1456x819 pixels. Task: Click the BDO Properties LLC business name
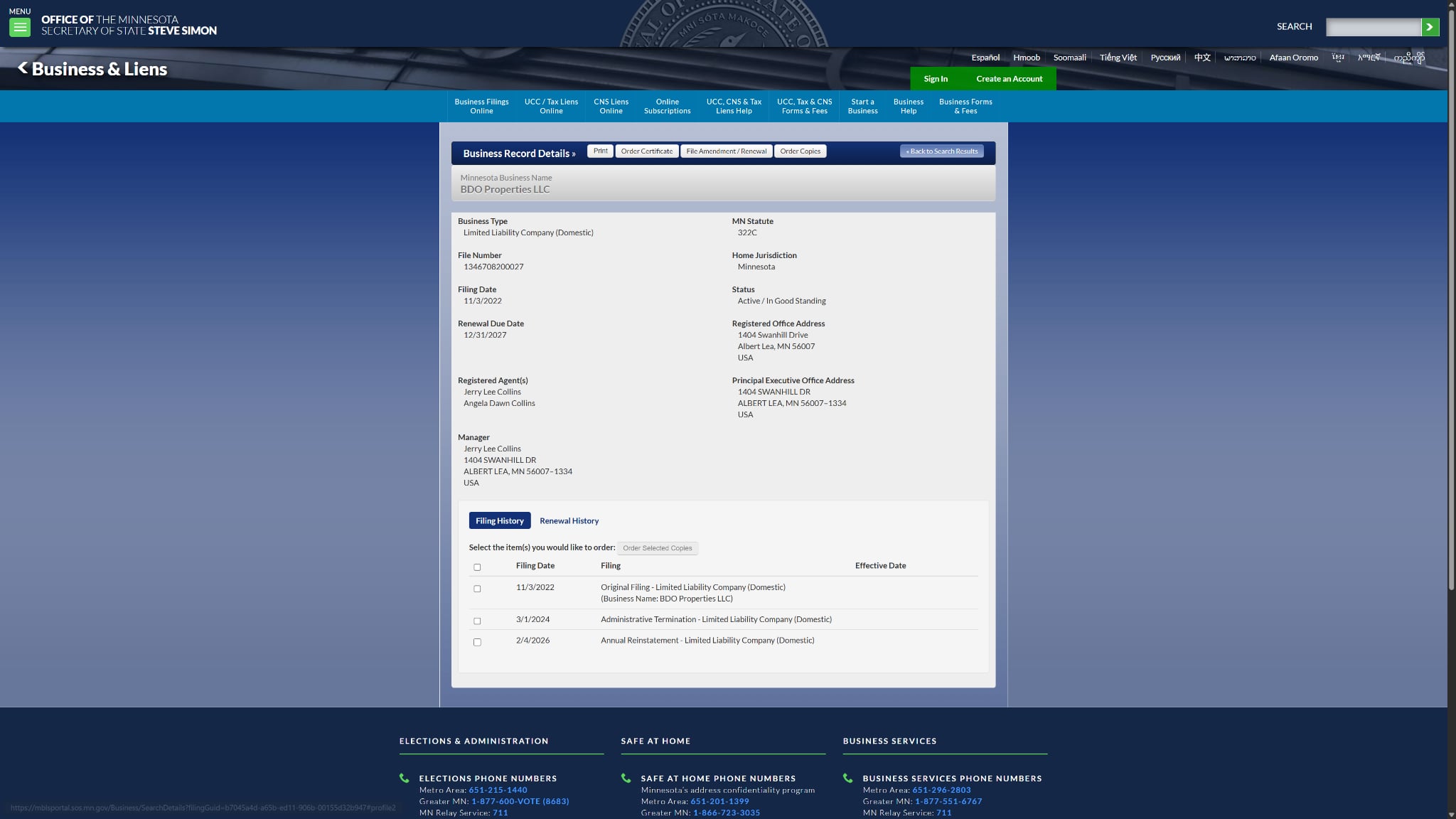tap(505, 190)
